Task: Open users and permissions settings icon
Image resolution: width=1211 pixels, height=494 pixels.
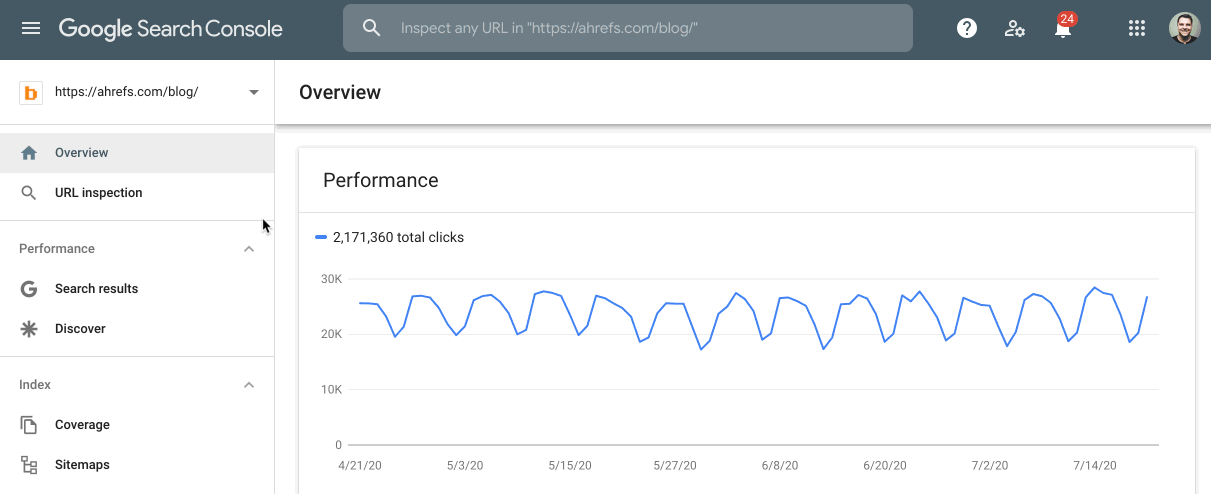Action: (x=1015, y=28)
